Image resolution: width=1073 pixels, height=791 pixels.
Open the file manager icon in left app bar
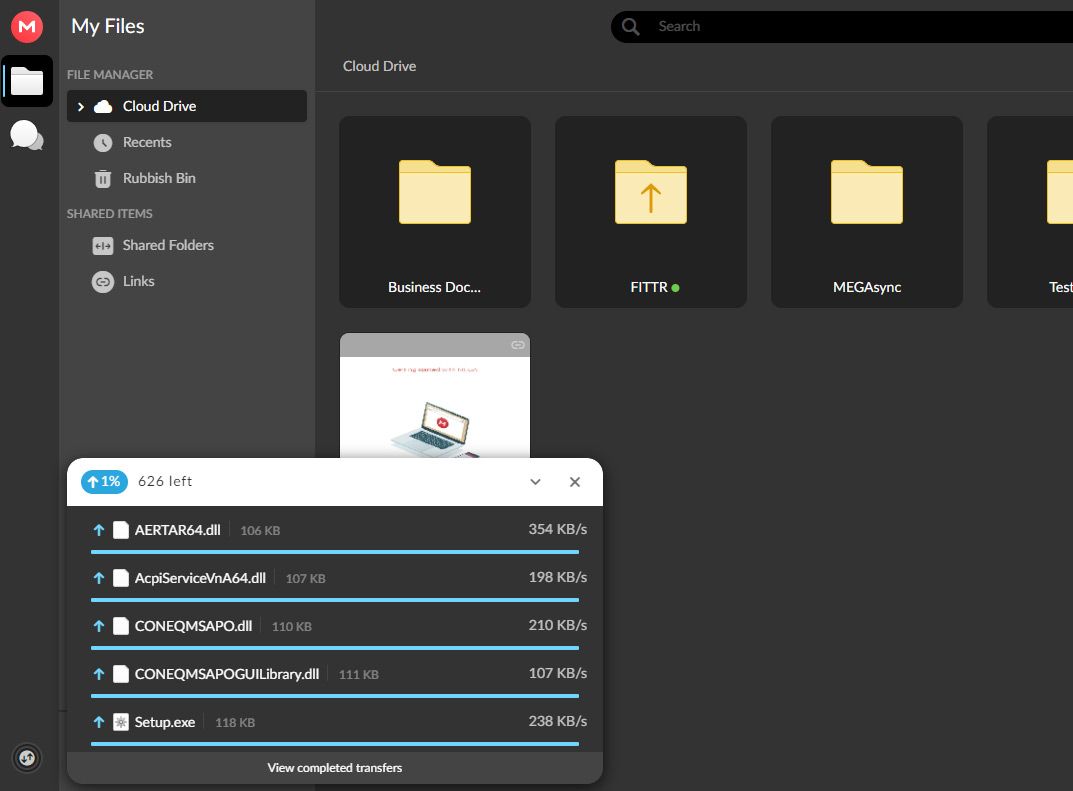(26, 80)
